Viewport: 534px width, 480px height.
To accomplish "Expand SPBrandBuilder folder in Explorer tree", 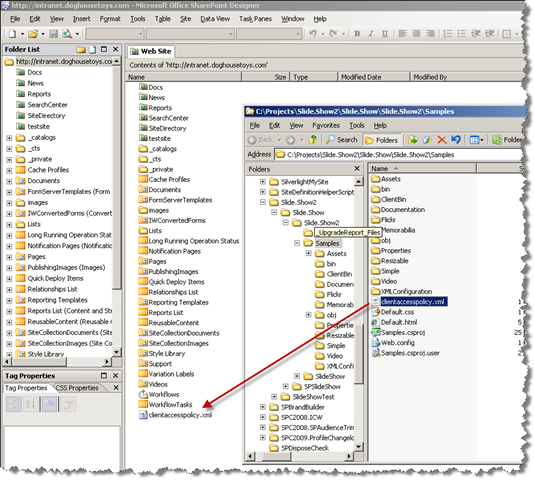I will (x=263, y=407).
